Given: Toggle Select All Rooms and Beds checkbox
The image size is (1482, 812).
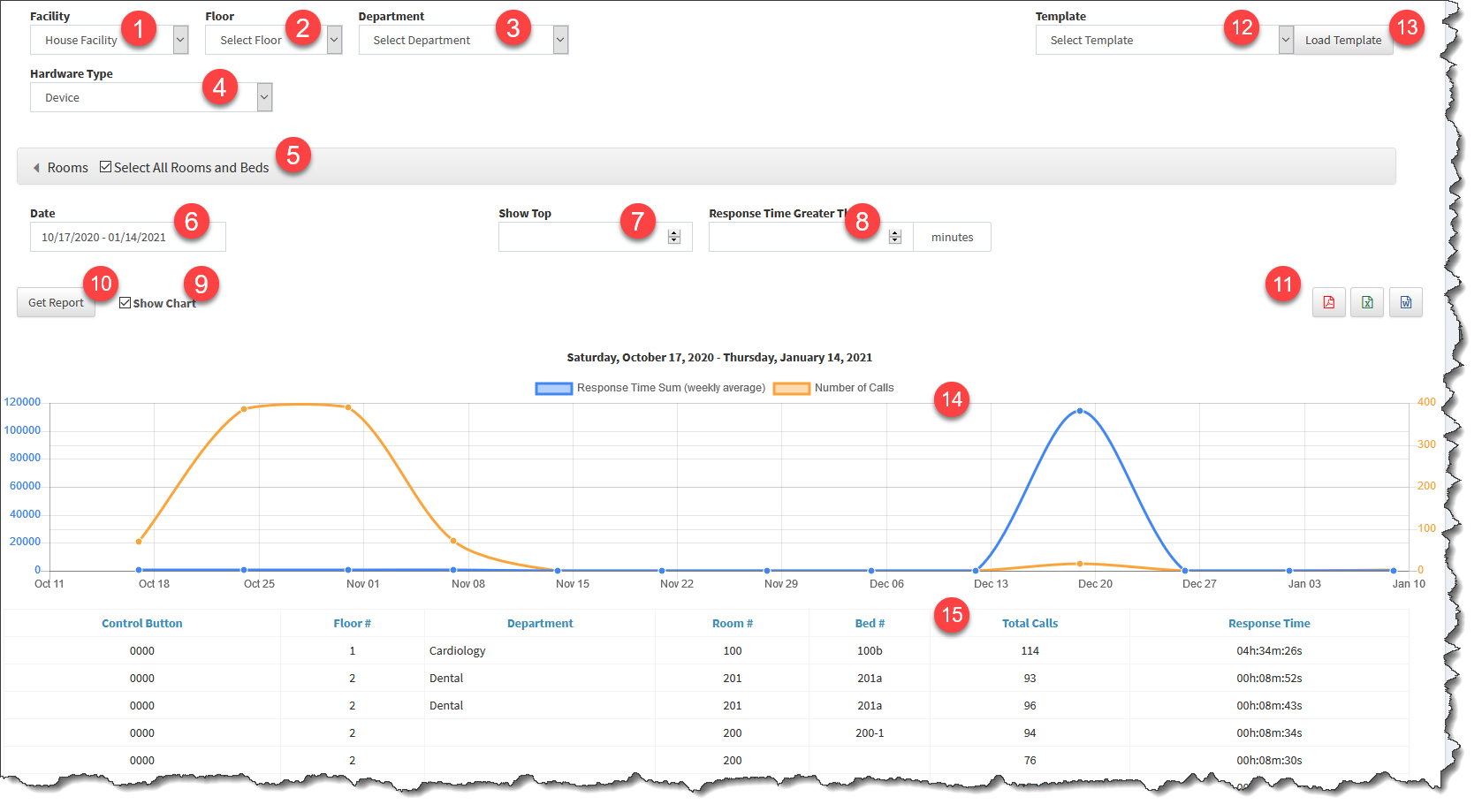Looking at the screenshot, I should [105, 167].
